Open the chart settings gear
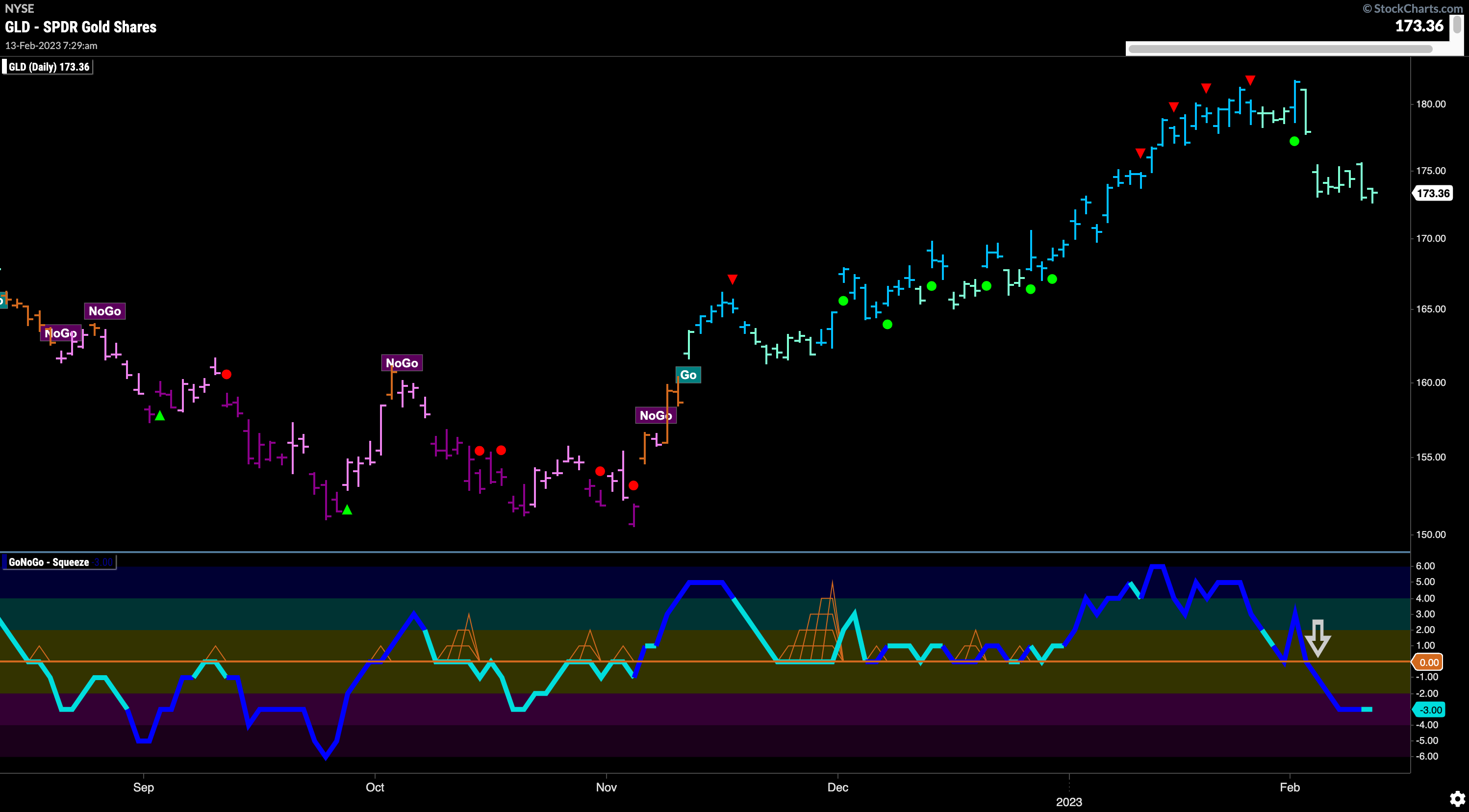 [x=1457, y=798]
